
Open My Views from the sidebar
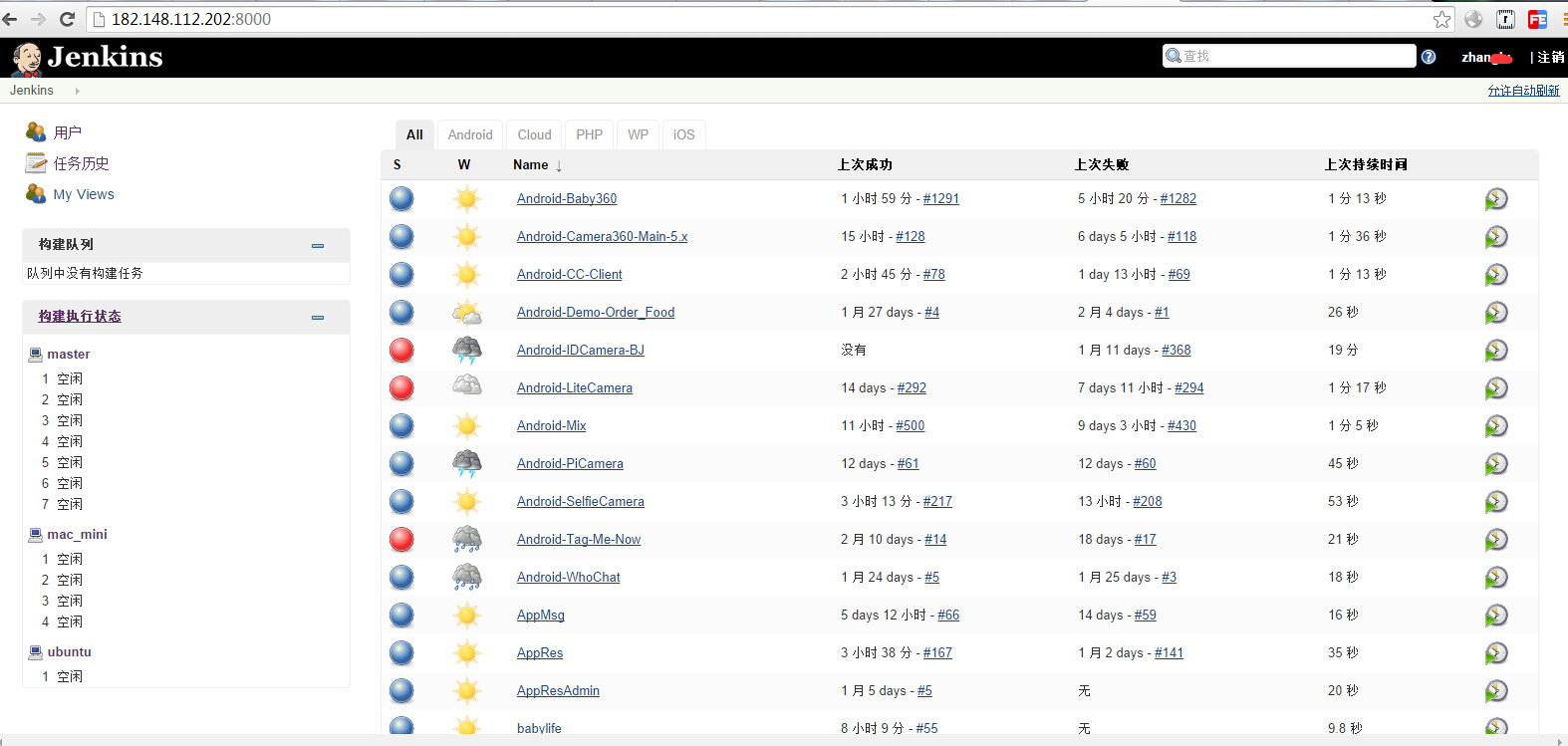pyautogui.click(x=84, y=194)
